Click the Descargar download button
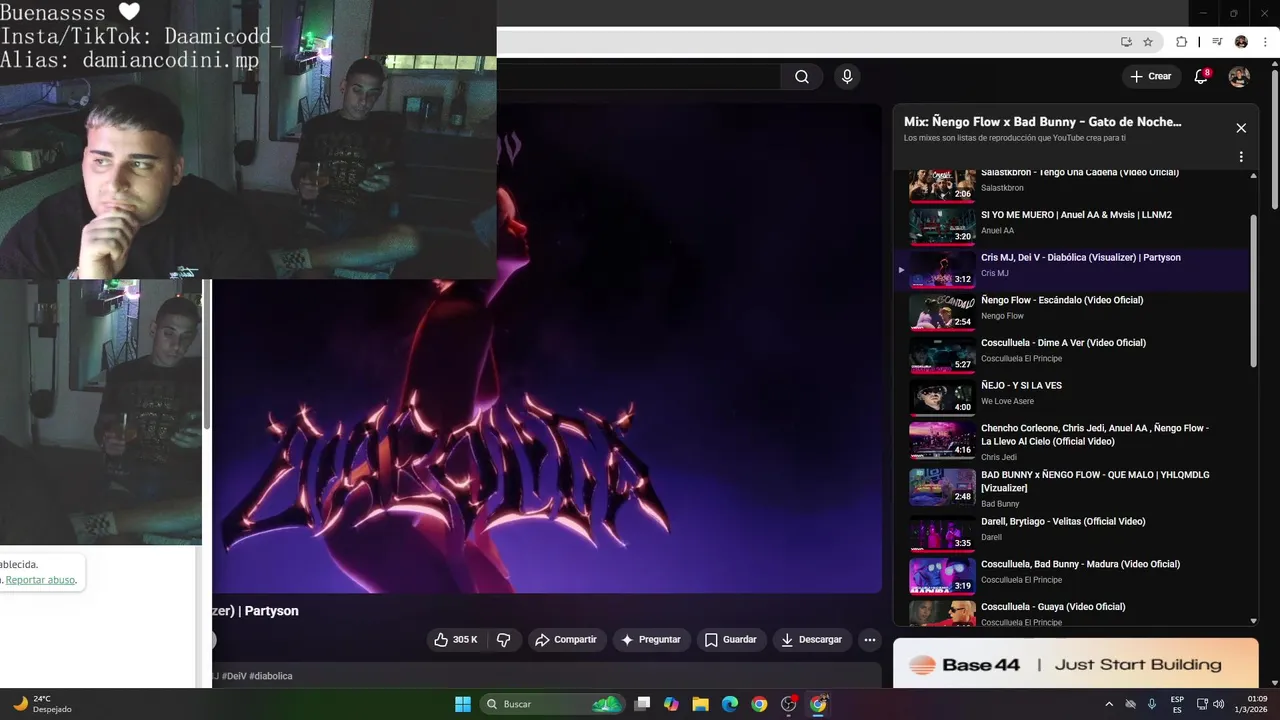Screen dimensions: 1280x720 (811, 640)
